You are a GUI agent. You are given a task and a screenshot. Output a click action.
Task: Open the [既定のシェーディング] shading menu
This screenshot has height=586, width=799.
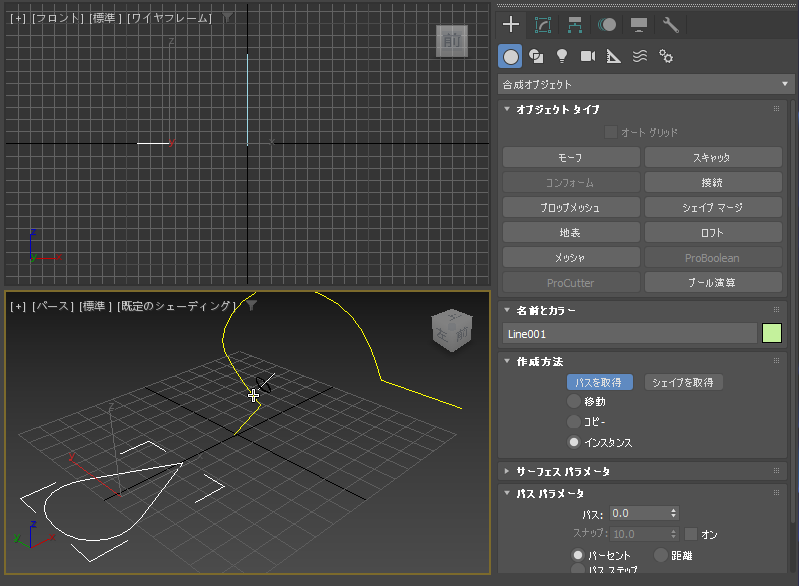176,306
